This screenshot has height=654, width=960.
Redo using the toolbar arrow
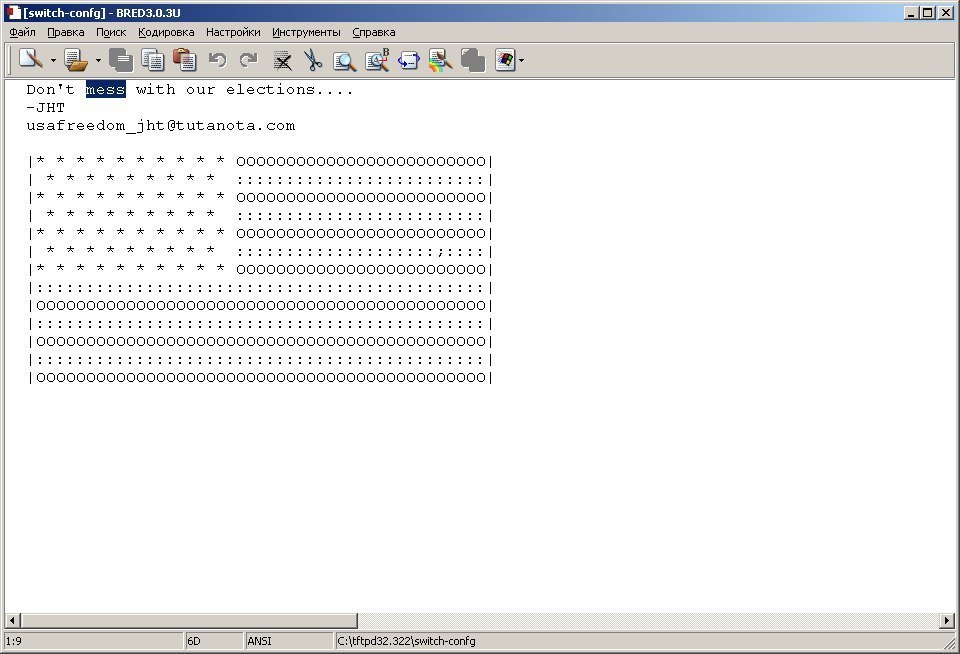click(248, 60)
